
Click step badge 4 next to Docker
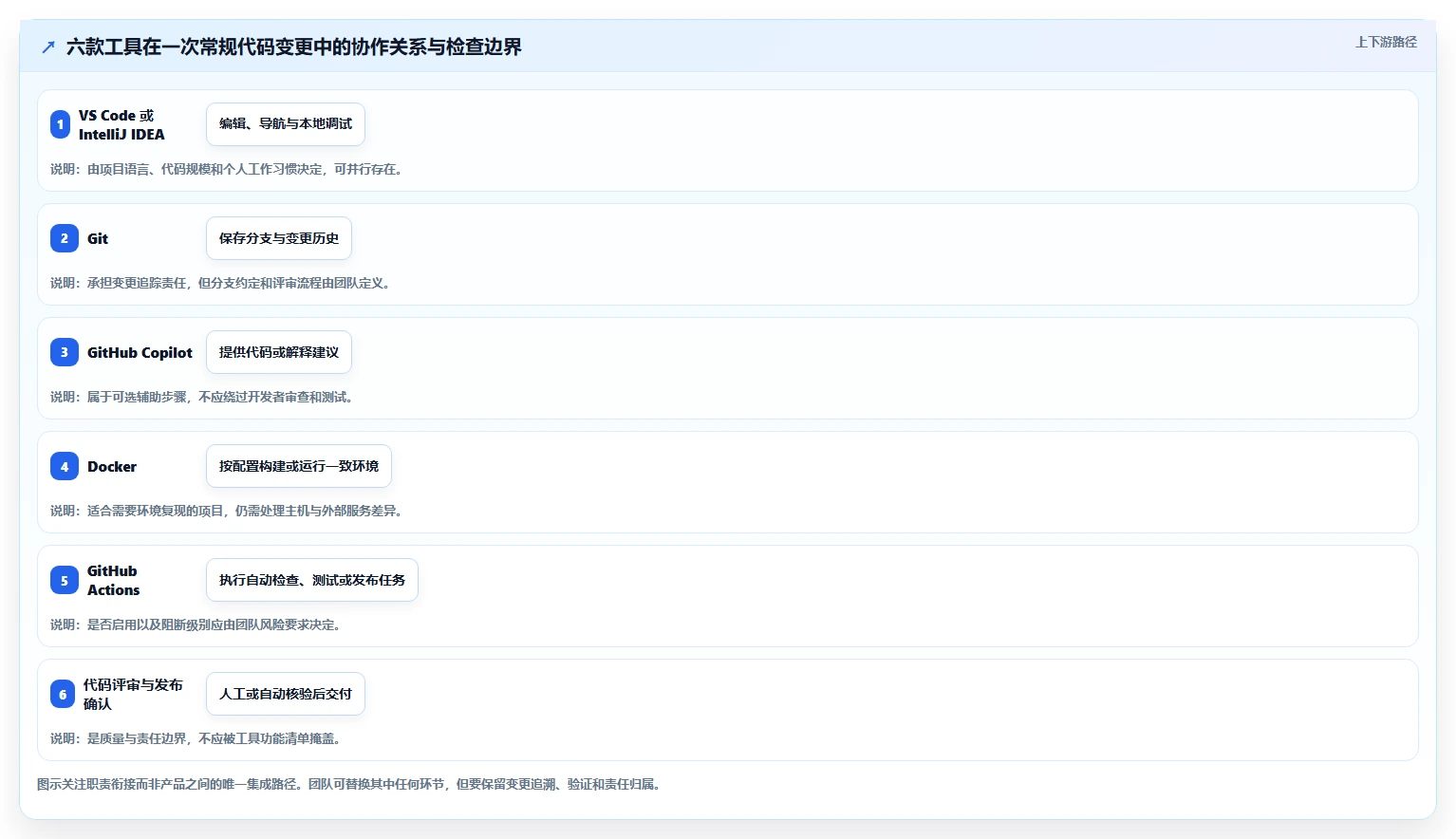click(65, 466)
